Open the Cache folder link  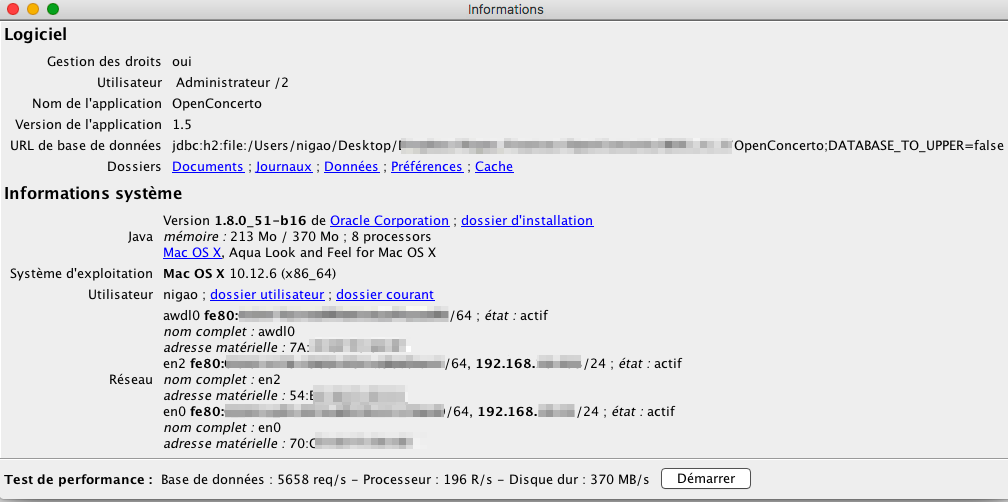click(x=494, y=166)
